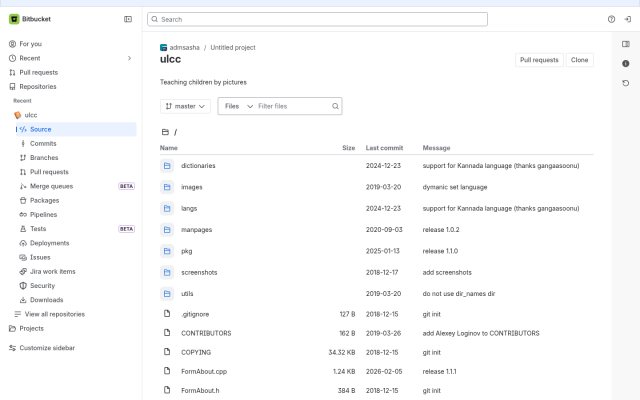Viewport: 640px width, 400px height.
Task: Open Branches in the sidebar
Action: point(44,158)
